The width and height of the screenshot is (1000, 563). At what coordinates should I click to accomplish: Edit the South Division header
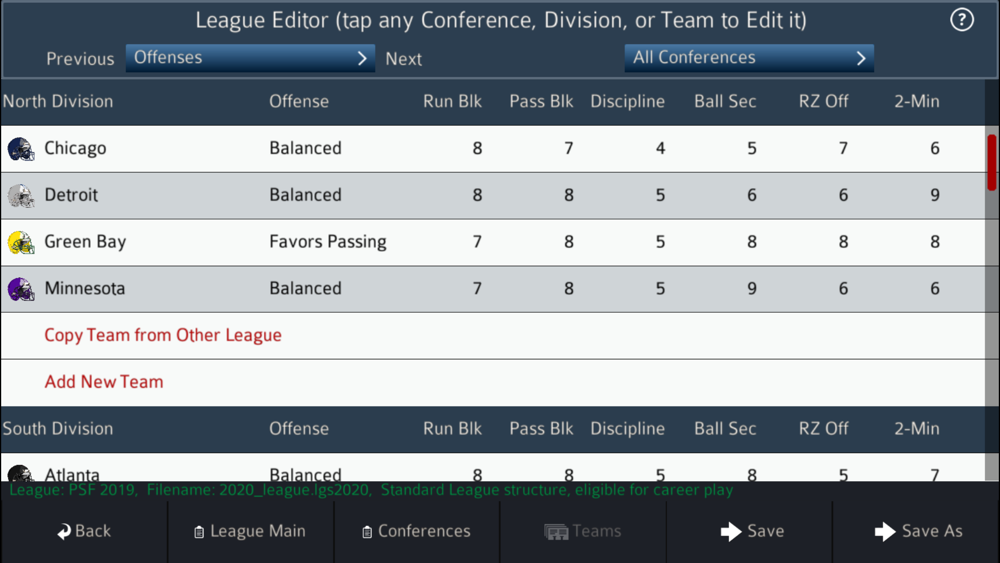[x=58, y=429]
